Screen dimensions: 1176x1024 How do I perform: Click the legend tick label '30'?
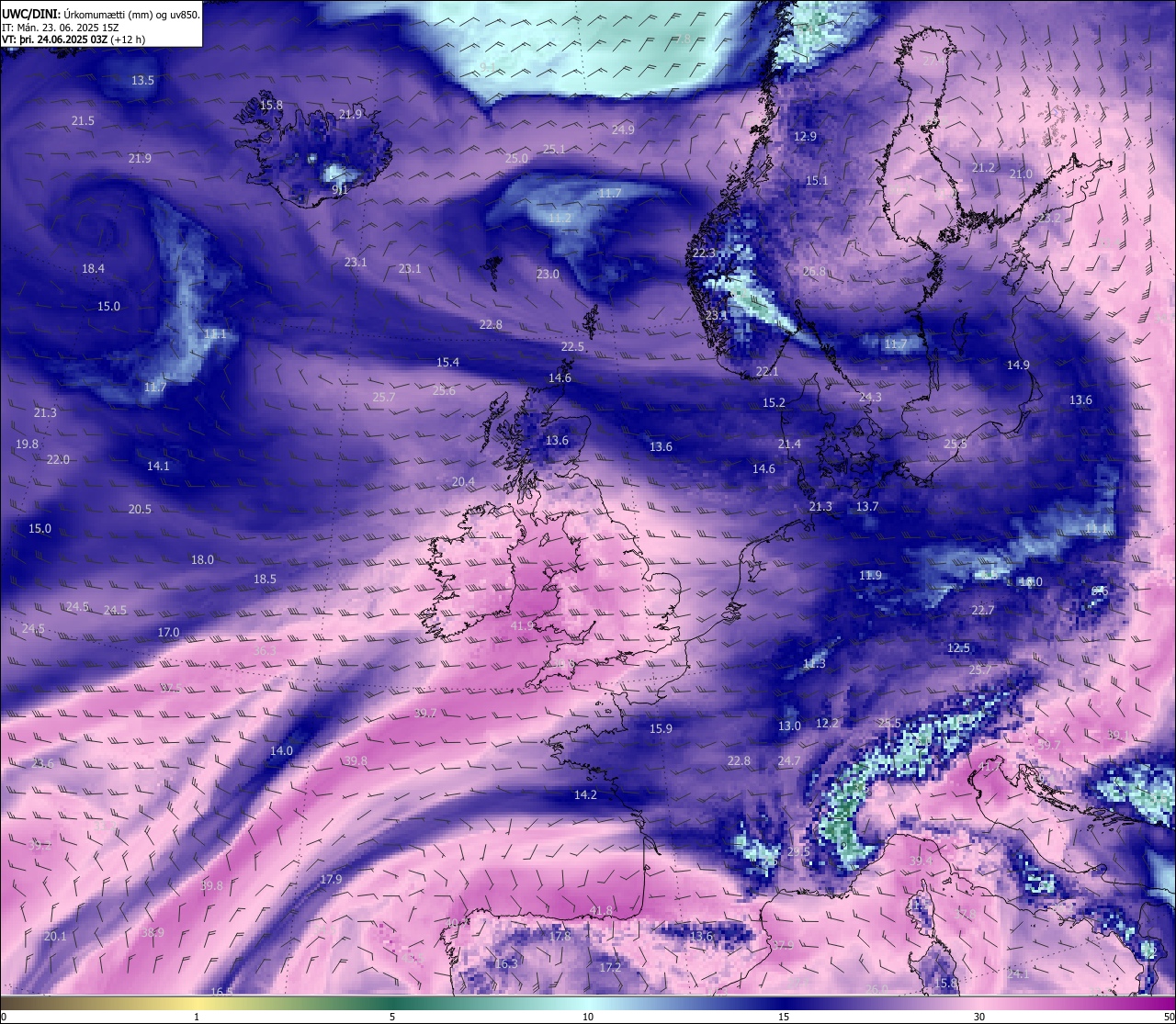979,1017
